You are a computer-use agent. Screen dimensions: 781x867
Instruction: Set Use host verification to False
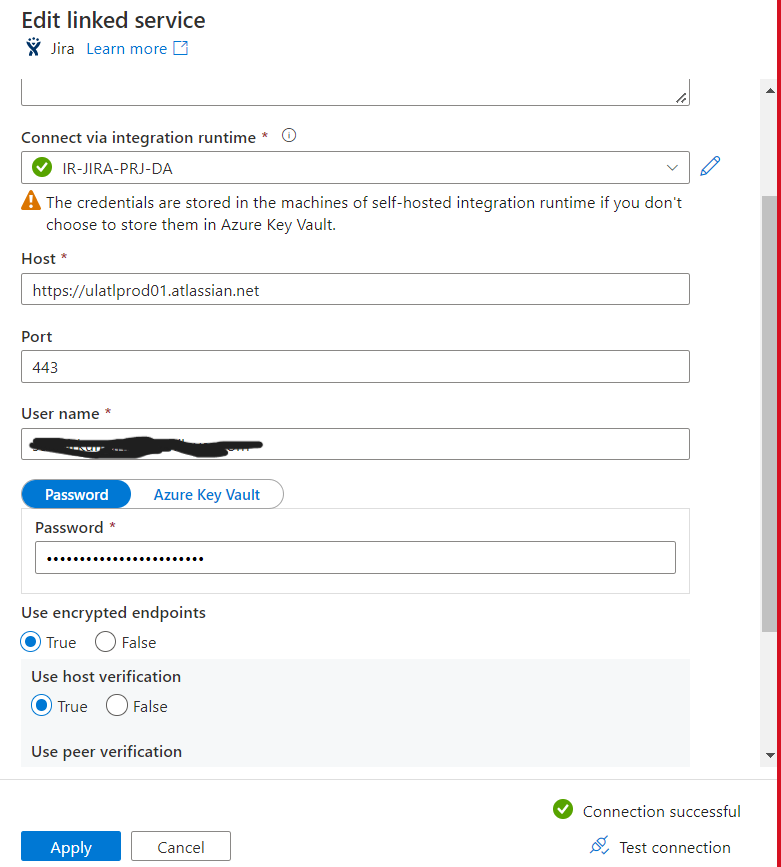click(117, 706)
